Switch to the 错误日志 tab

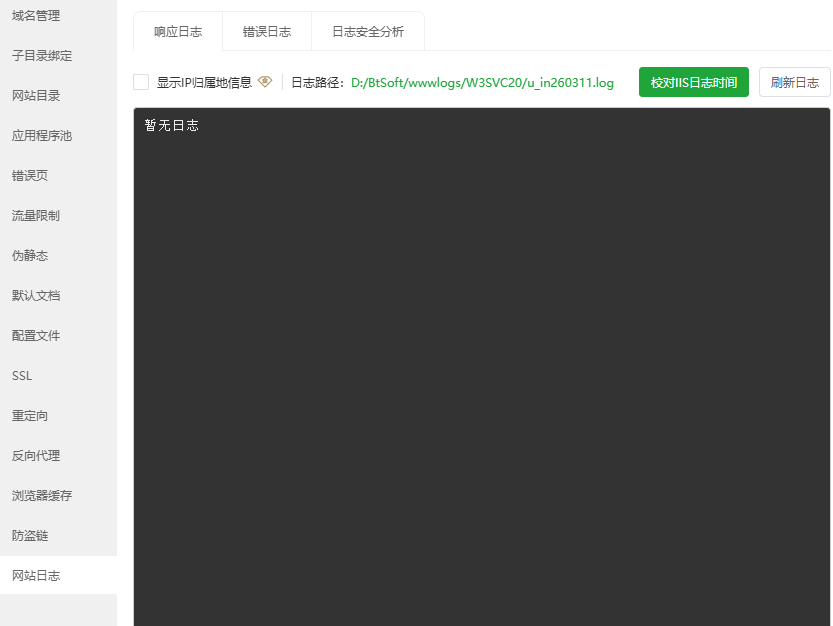pyautogui.click(x=266, y=31)
